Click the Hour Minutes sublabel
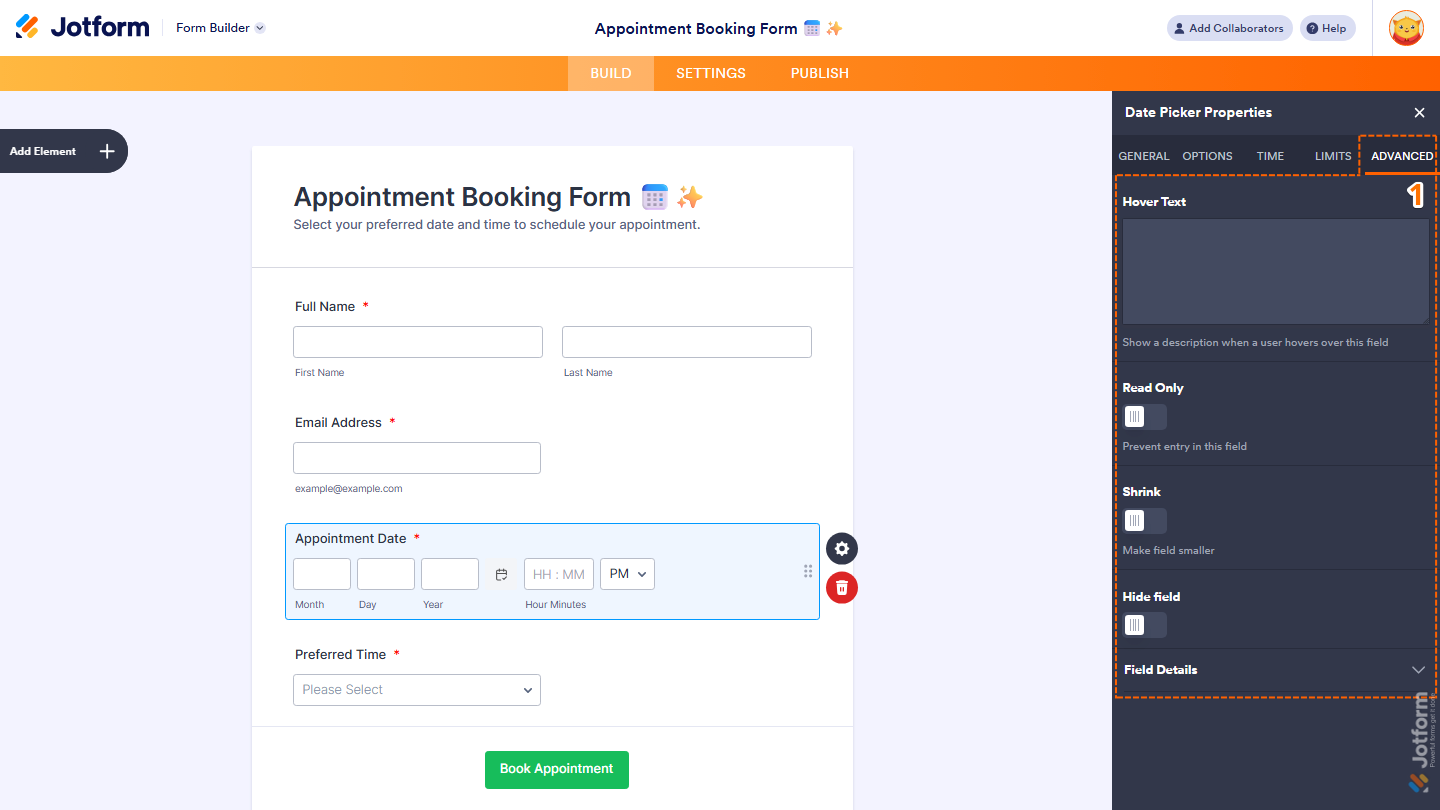The width and height of the screenshot is (1440, 810). [x=556, y=605]
